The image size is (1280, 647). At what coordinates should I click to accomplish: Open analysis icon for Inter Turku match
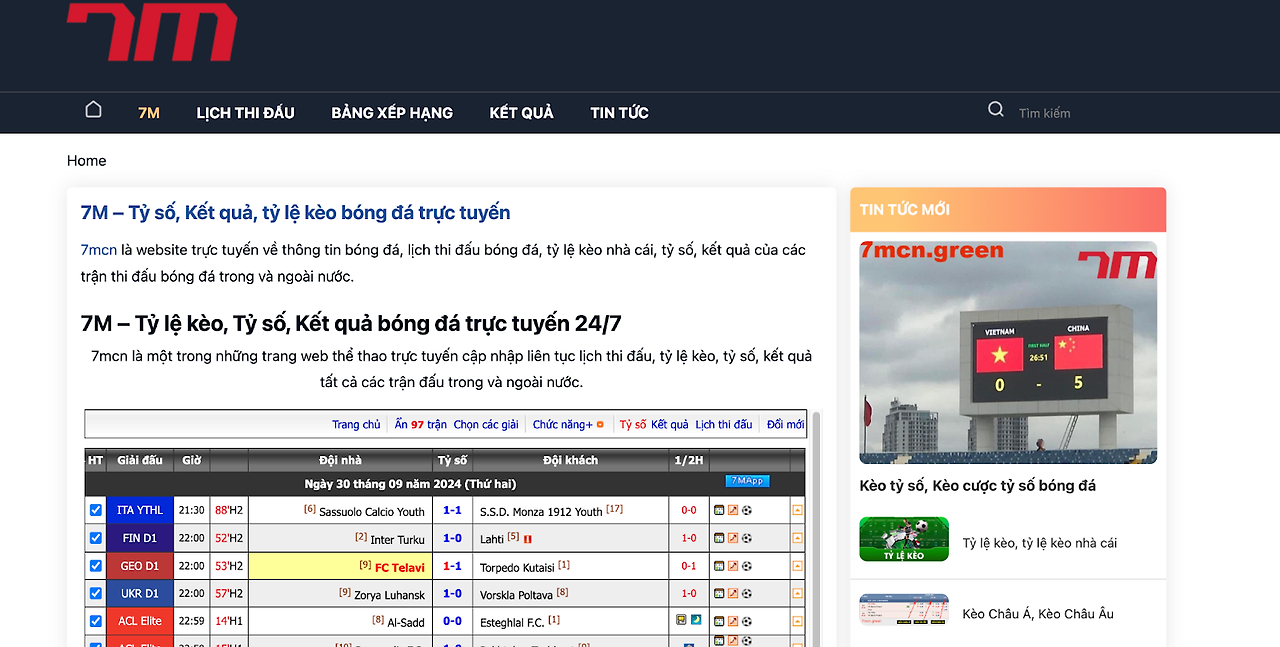[719, 538]
